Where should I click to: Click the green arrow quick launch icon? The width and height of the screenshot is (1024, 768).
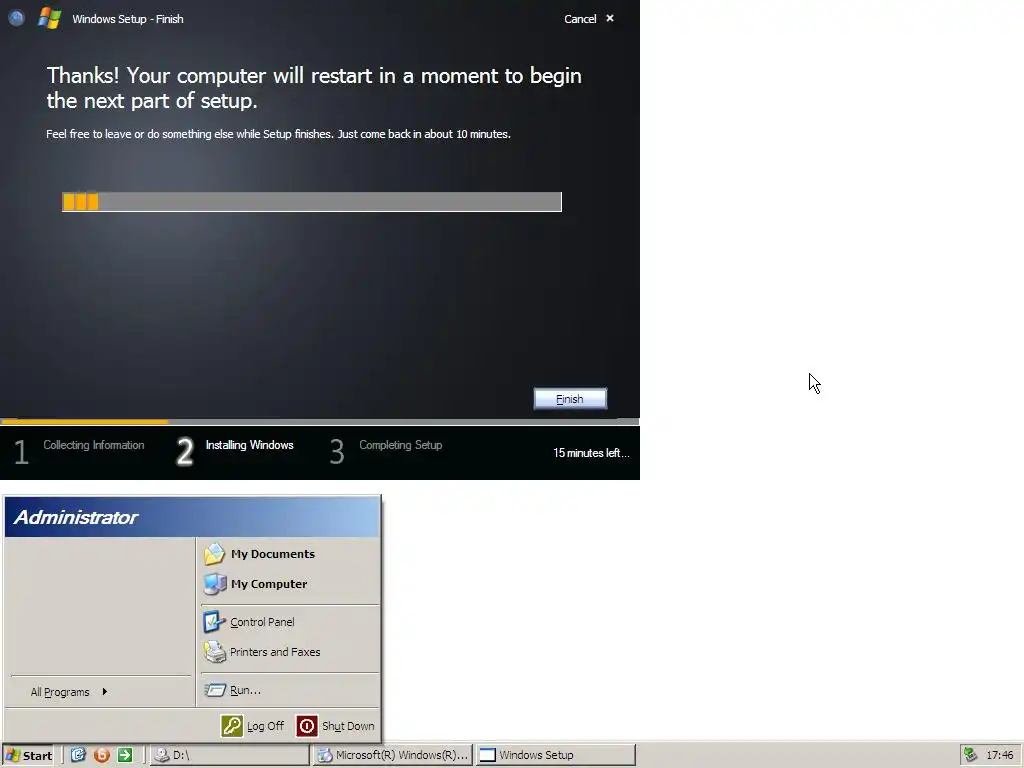tap(125, 755)
